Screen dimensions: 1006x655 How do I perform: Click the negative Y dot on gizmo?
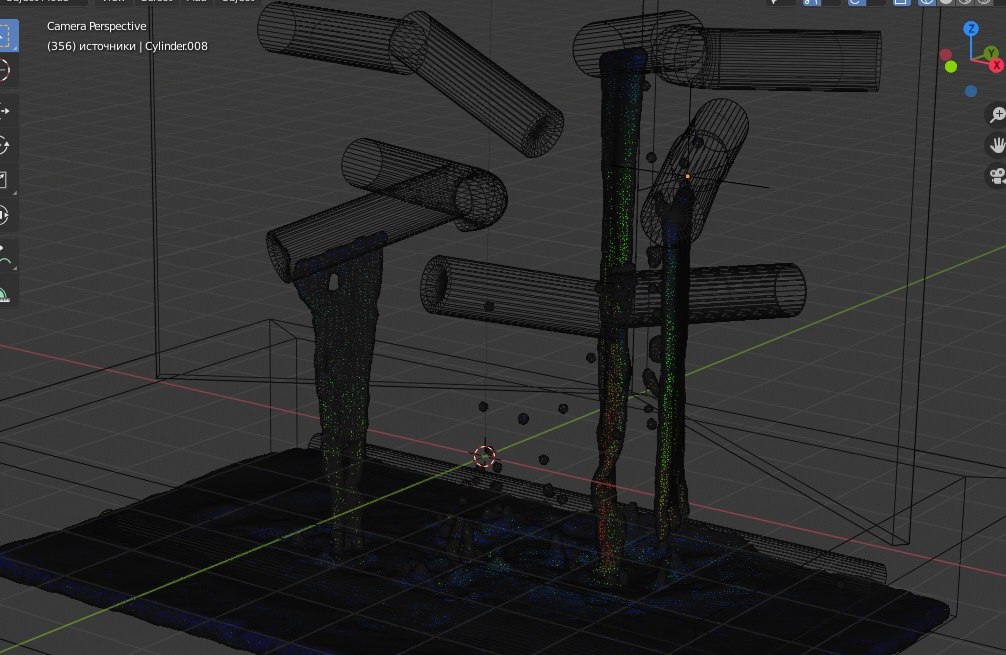951,66
